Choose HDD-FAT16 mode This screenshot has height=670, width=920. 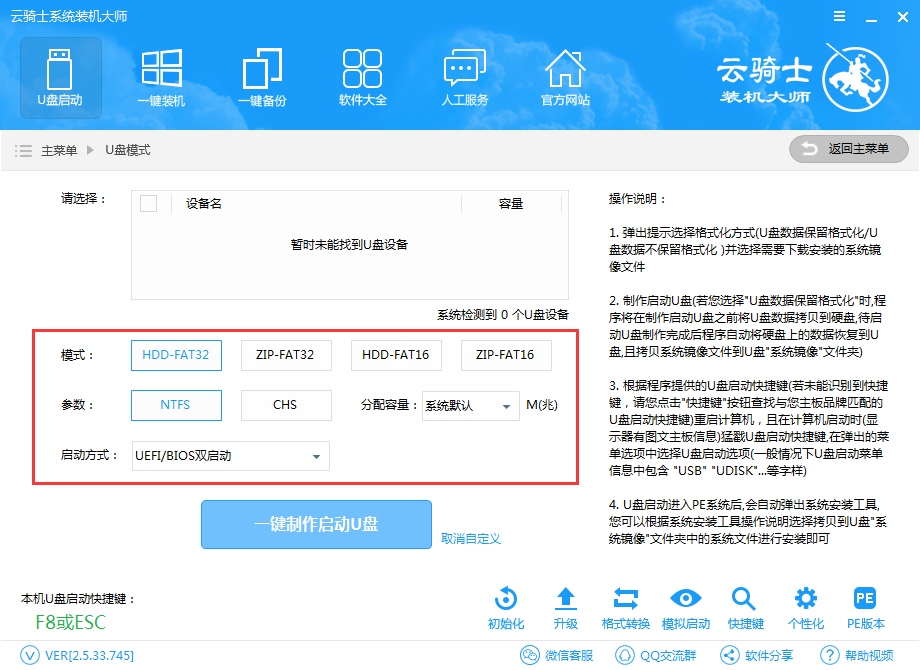coord(396,355)
